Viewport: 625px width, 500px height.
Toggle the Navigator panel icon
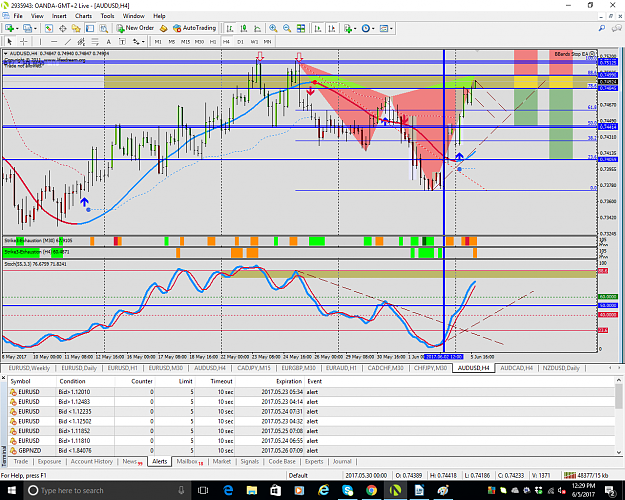click(76, 28)
